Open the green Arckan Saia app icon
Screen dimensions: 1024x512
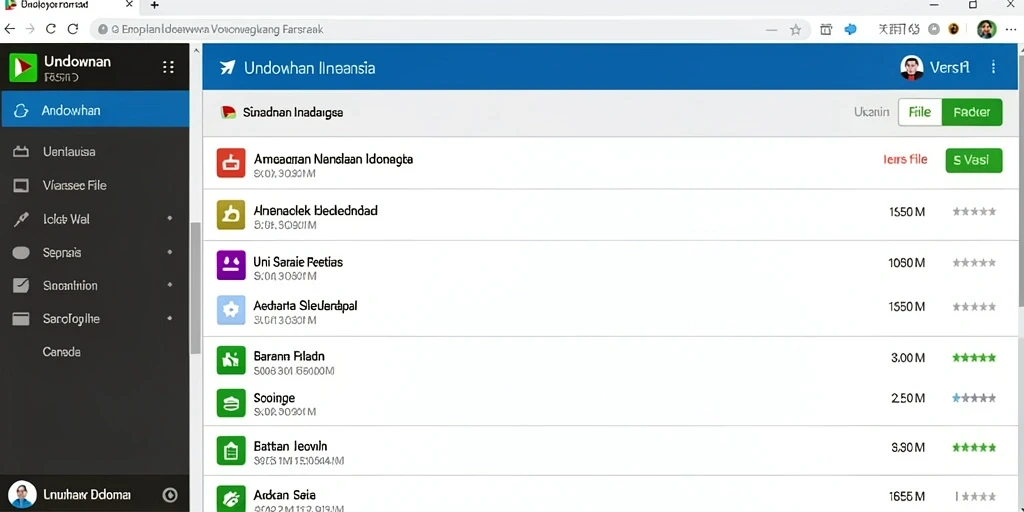[x=231, y=498]
